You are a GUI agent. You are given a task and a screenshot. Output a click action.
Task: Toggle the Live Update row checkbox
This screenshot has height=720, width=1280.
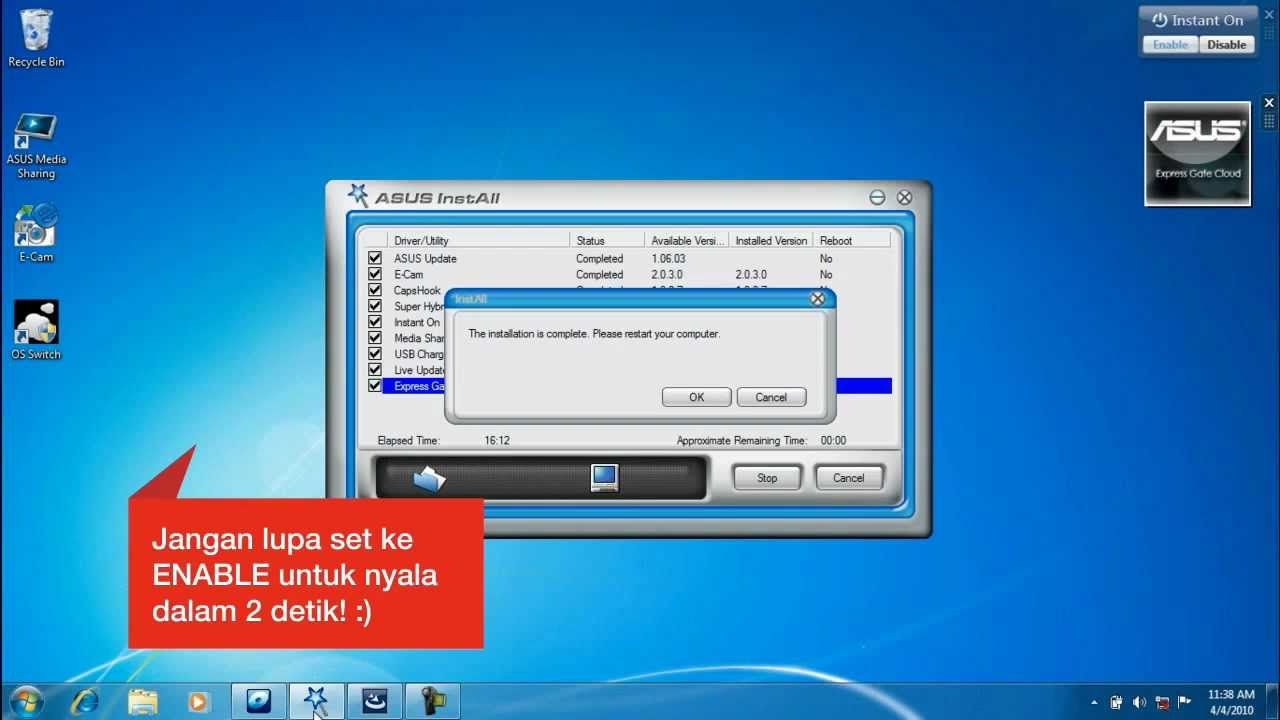(375, 370)
